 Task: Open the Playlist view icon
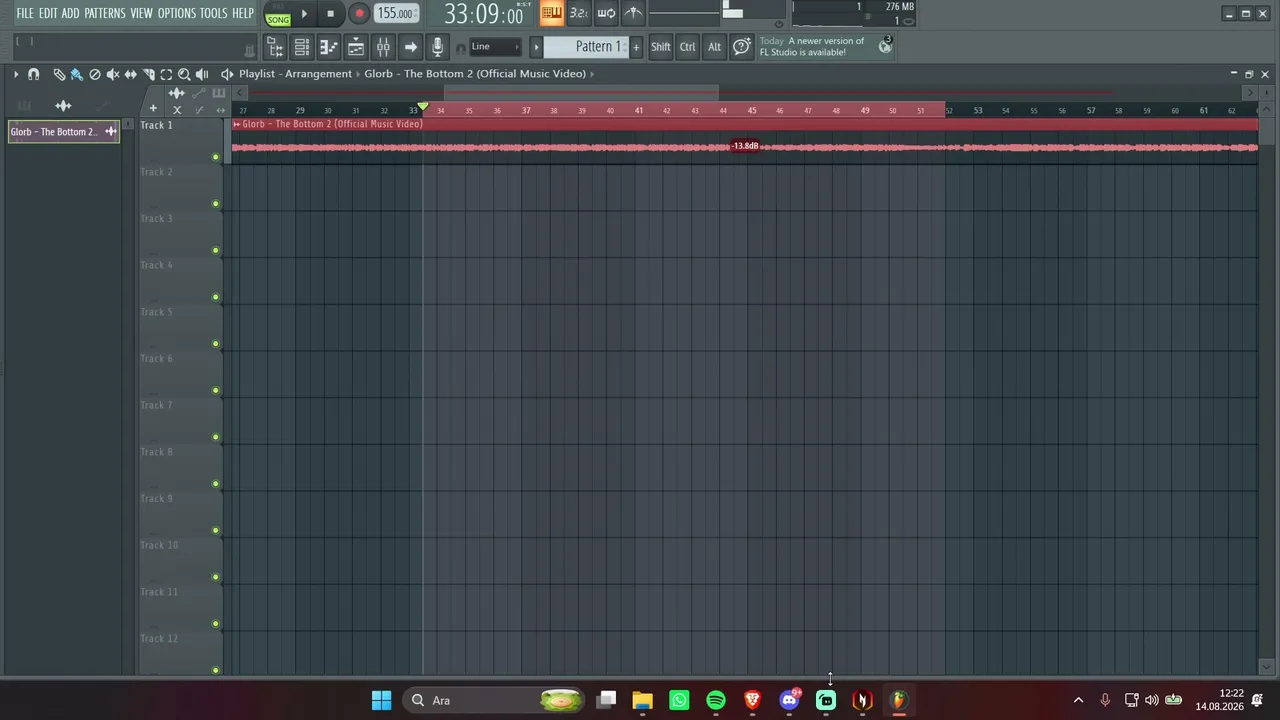tap(356, 47)
